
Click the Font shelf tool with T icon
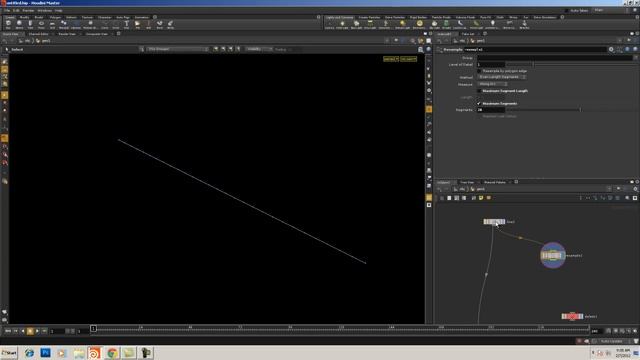[x=127, y=24]
